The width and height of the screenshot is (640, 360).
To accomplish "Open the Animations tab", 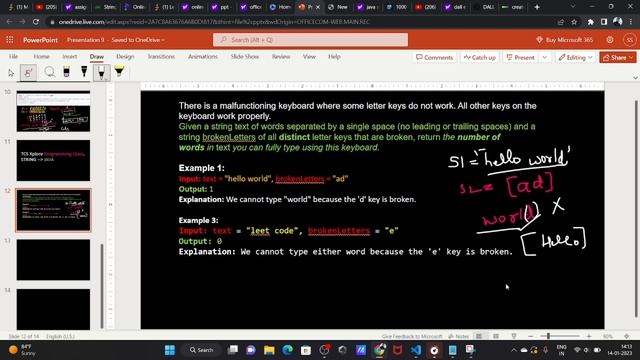I will (202, 56).
